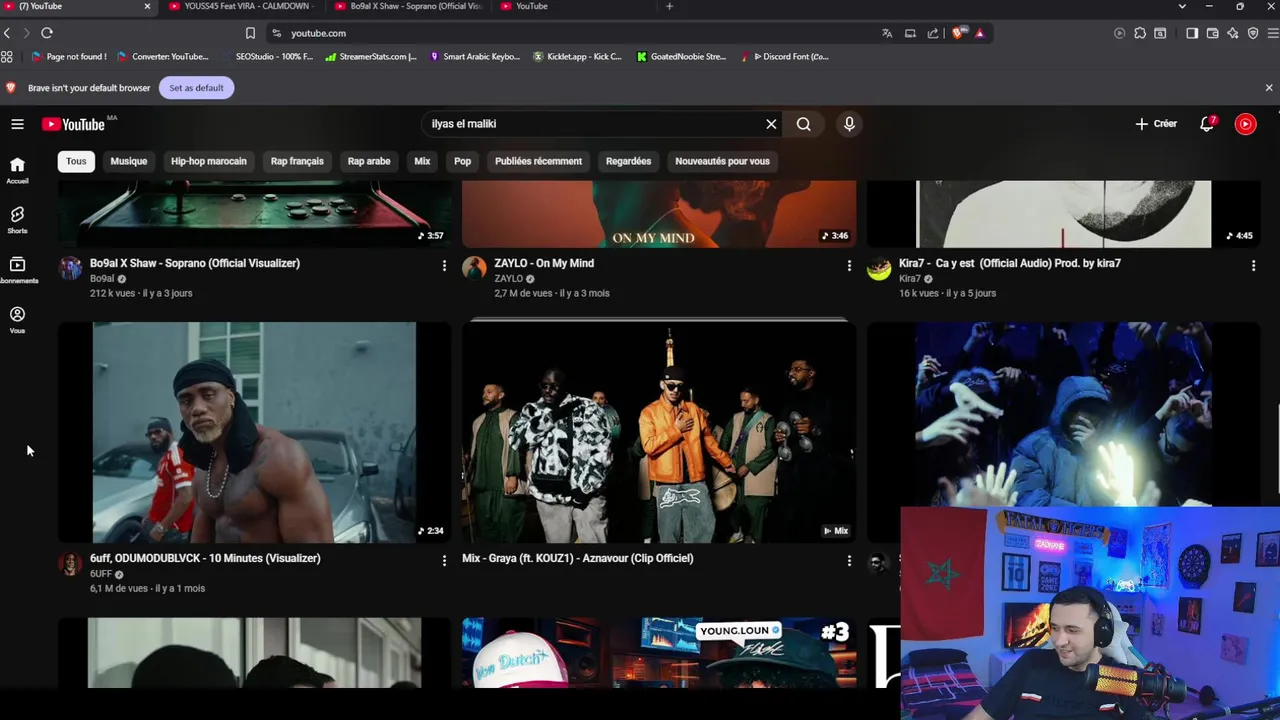Toggle the browser sidebar panel
Viewport: 1280px width, 720px height.
(x=1192, y=33)
